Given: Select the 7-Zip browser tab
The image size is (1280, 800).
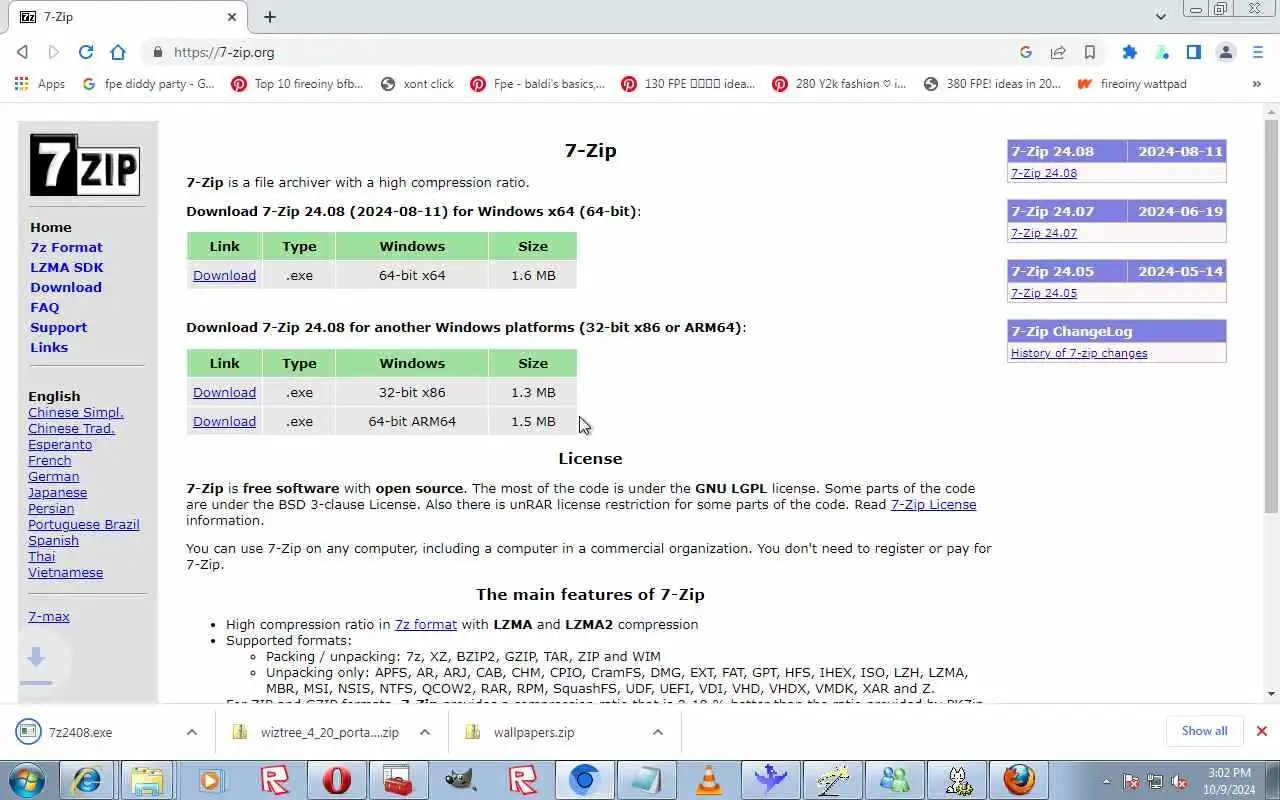Looking at the screenshot, I should coord(130,17).
